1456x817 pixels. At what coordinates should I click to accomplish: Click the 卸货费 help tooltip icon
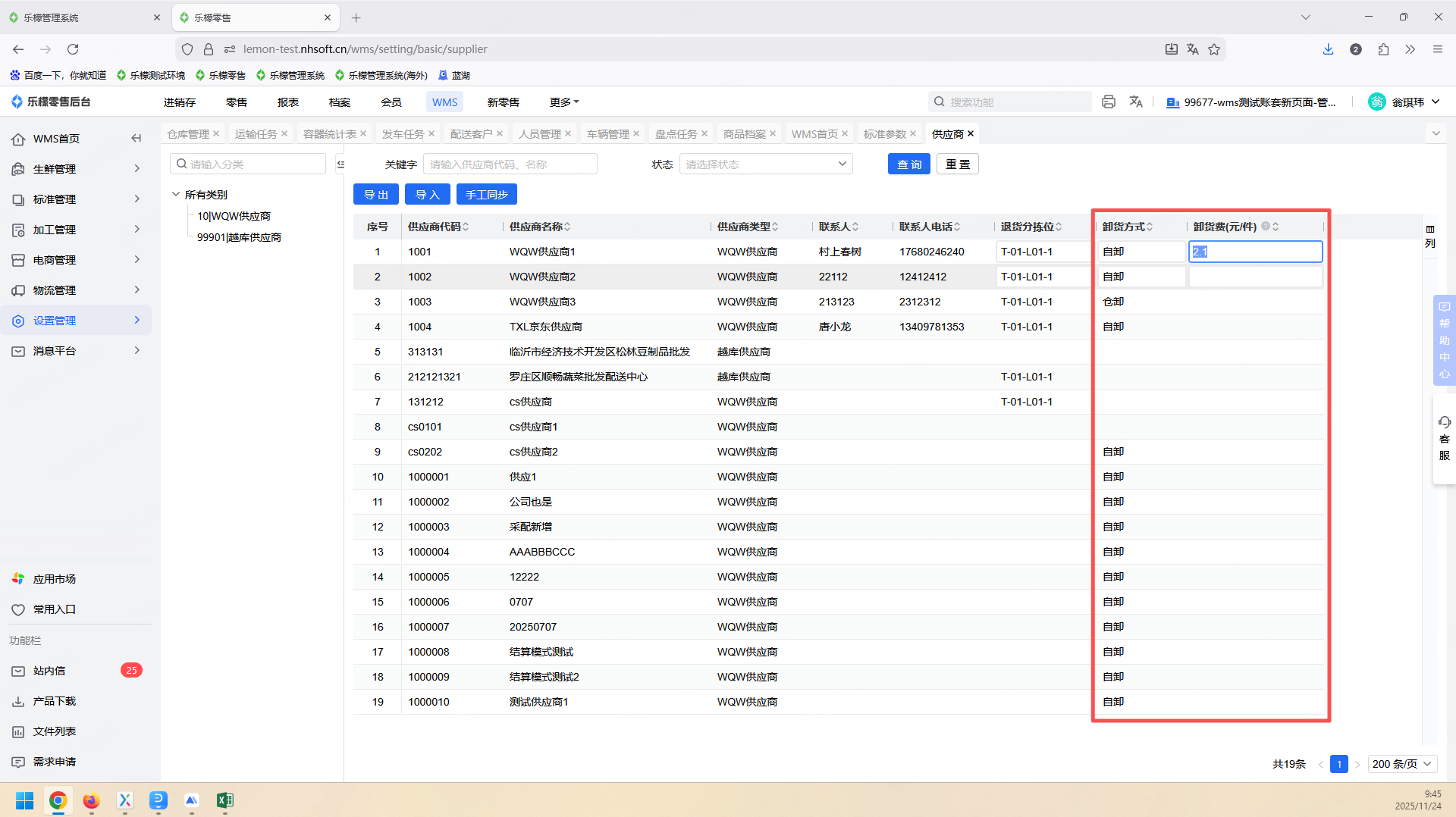pos(1265,226)
